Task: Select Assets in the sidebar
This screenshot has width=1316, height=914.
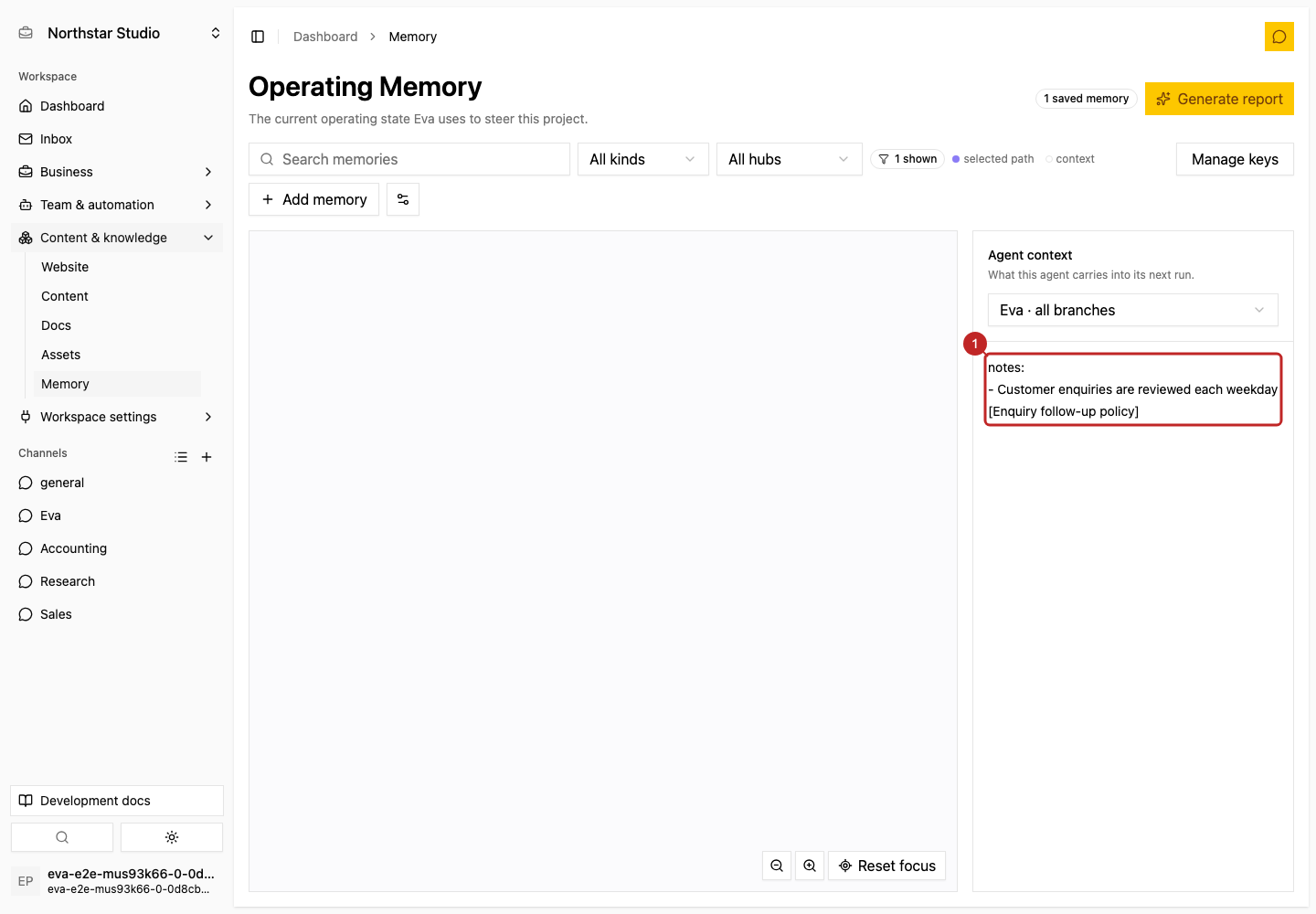Action: (x=117, y=355)
